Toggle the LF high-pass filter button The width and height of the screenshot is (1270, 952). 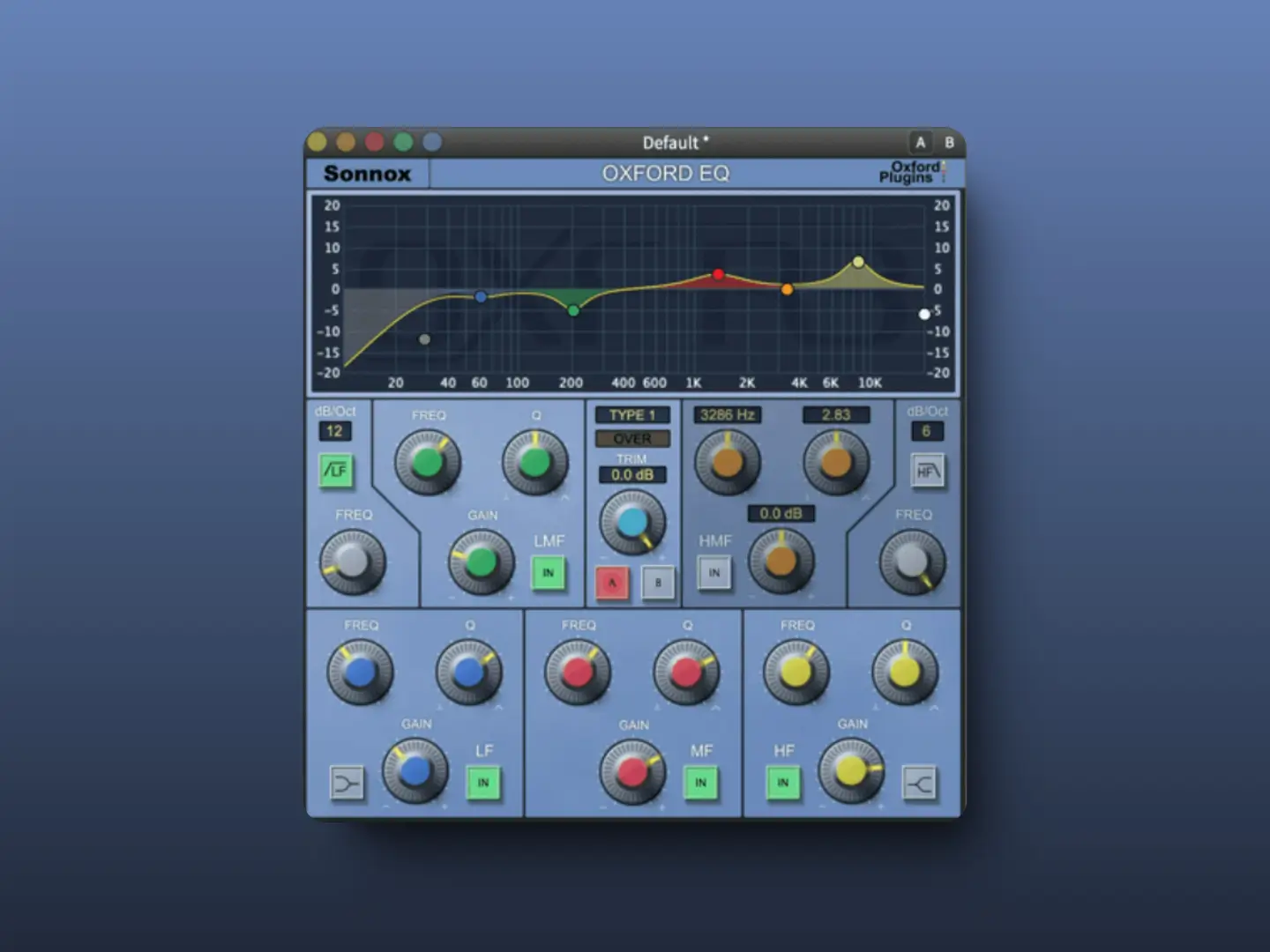coord(335,471)
